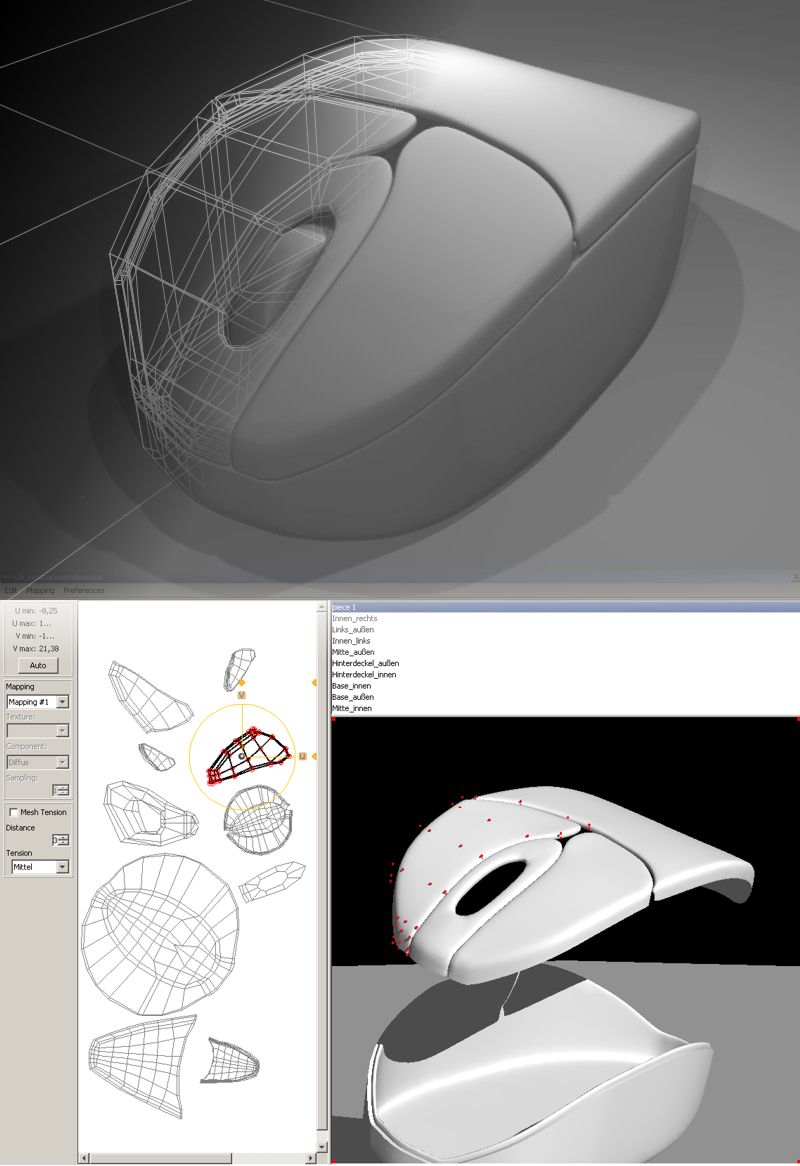Image resolution: width=800 pixels, height=1166 pixels.
Task: Open the Preferences menu
Action: (x=83, y=590)
